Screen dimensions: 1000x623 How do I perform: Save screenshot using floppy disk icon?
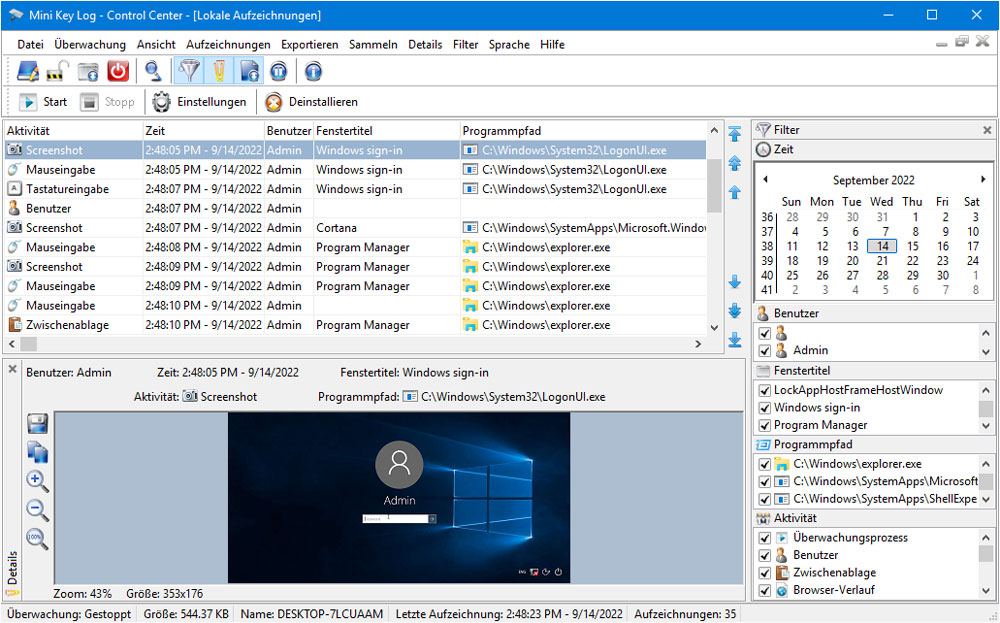(x=37, y=423)
